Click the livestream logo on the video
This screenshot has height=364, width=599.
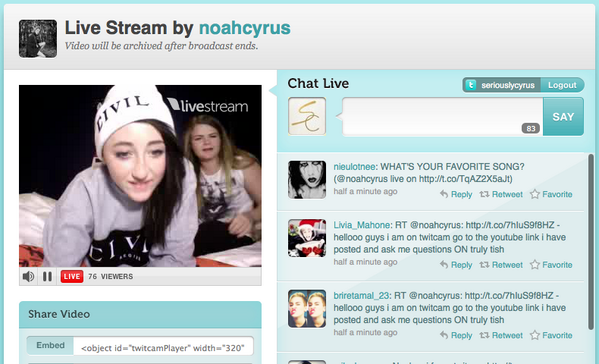pos(208,106)
